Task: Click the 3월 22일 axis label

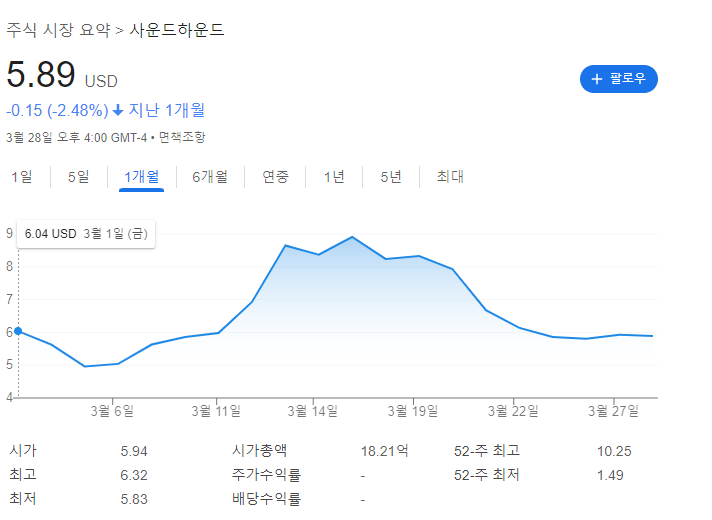Action: 513,411
